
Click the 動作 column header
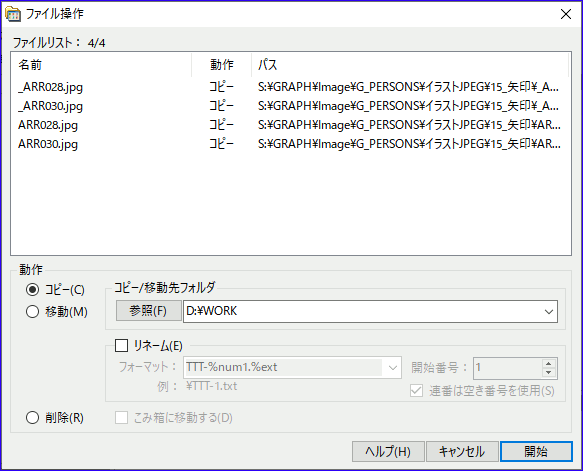tap(222, 65)
